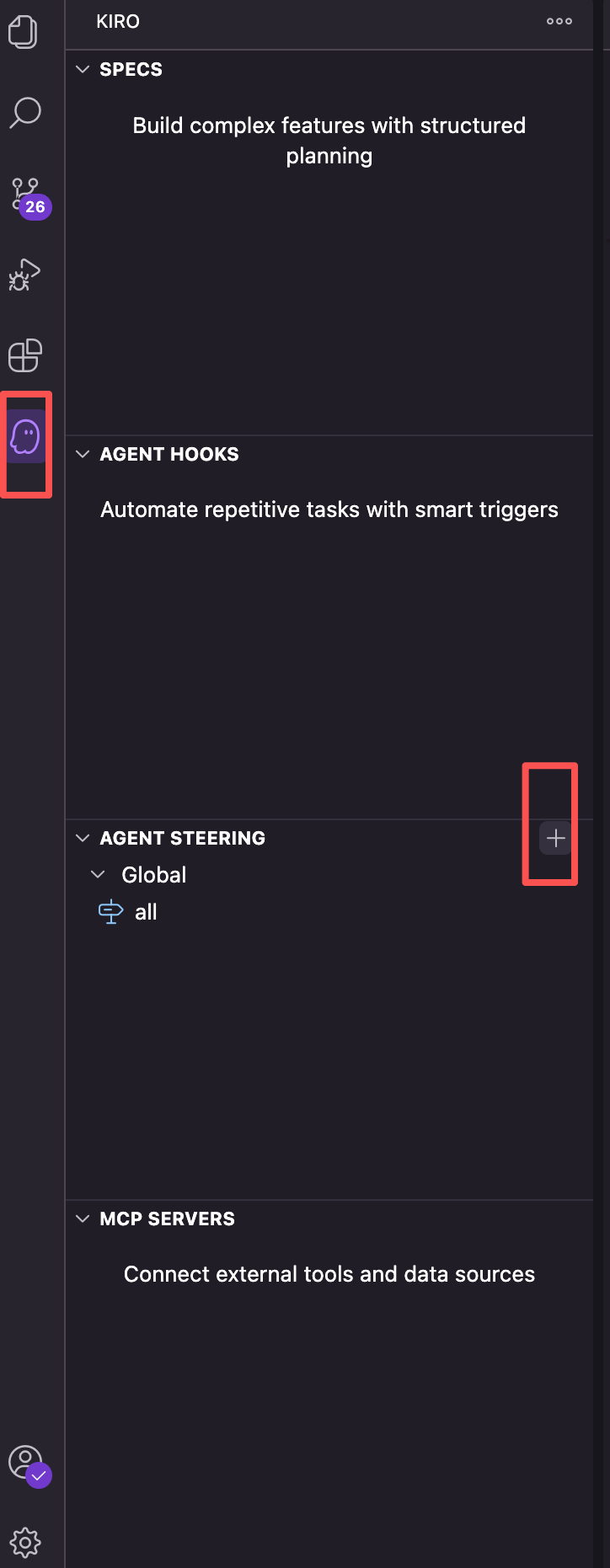Click the Specs section header label
The image size is (610, 1568).
131,69
